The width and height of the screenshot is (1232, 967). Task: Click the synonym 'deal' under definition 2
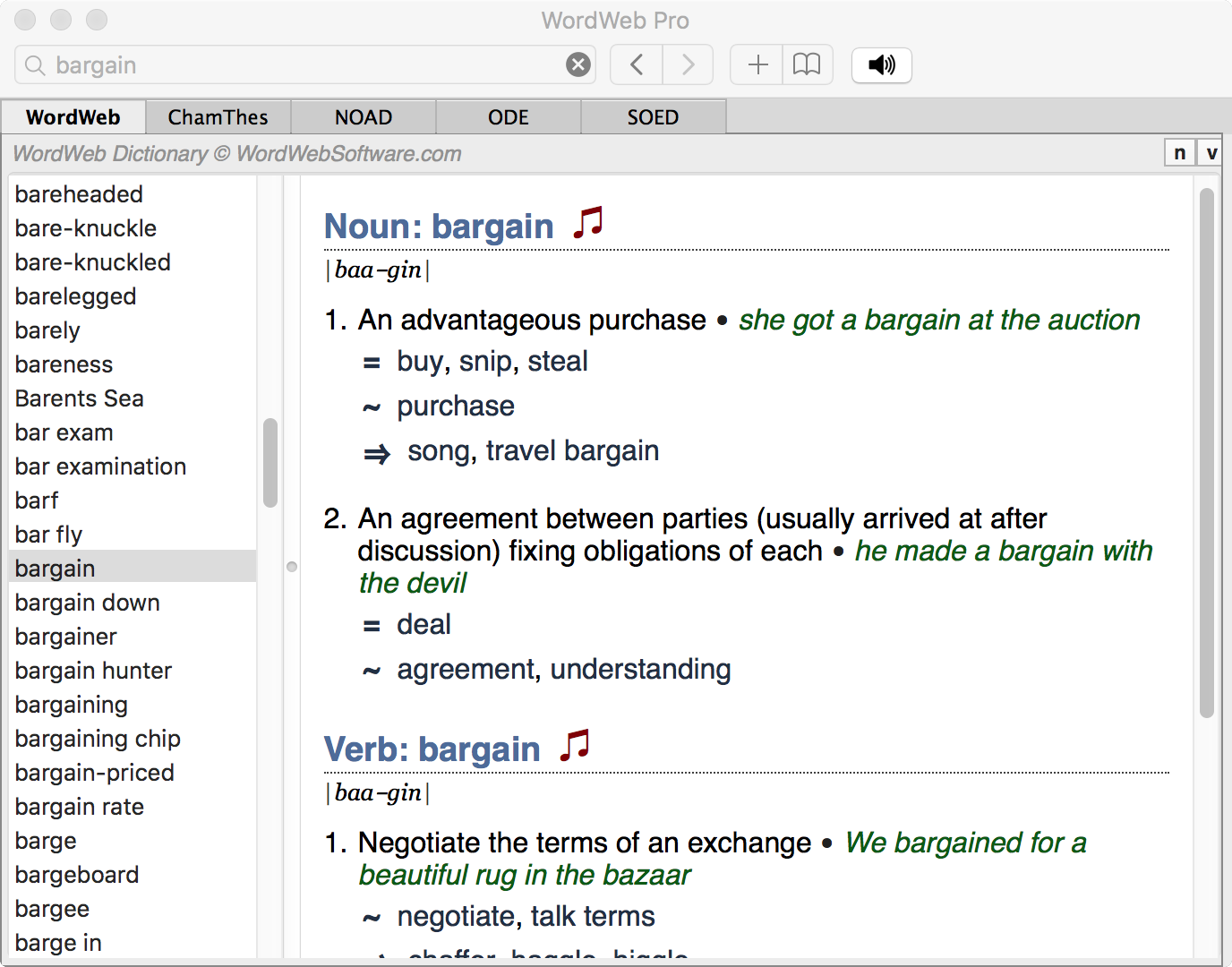click(x=423, y=623)
